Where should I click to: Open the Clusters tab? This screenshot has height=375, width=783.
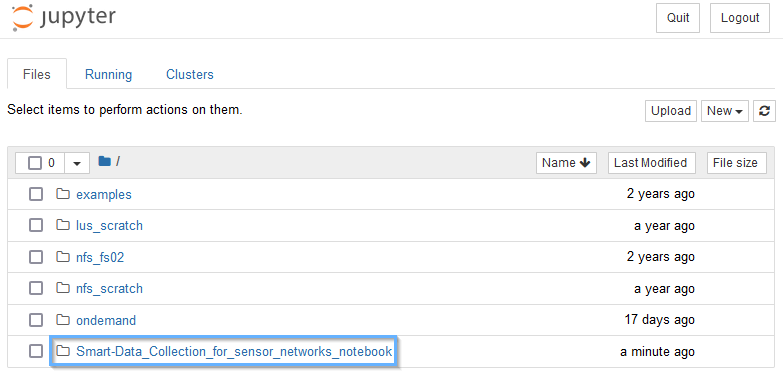[190, 74]
